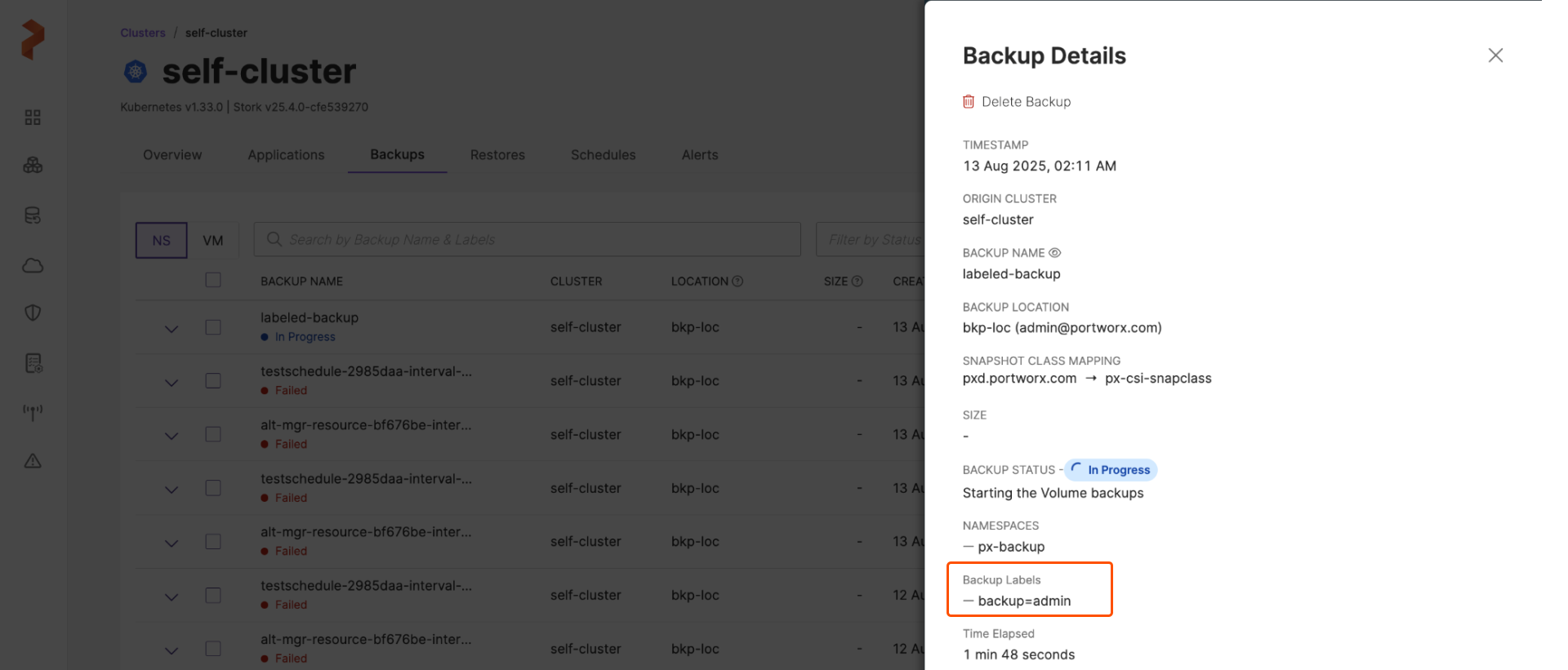This screenshot has height=670, width=1568.
Task: Switch to VM backup view
Action: pyautogui.click(x=213, y=241)
